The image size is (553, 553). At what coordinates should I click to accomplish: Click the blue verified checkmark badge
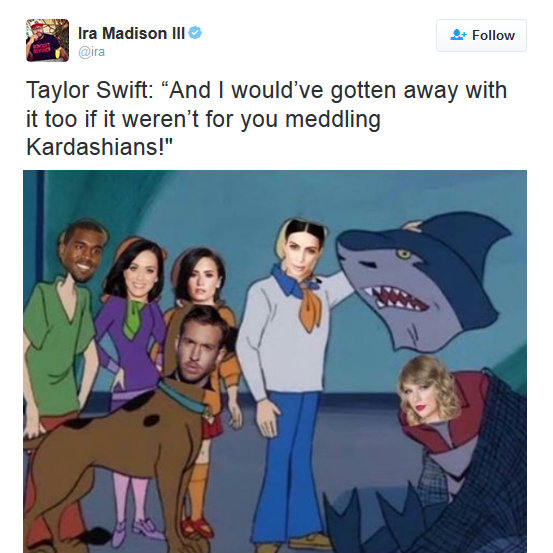pos(195,33)
